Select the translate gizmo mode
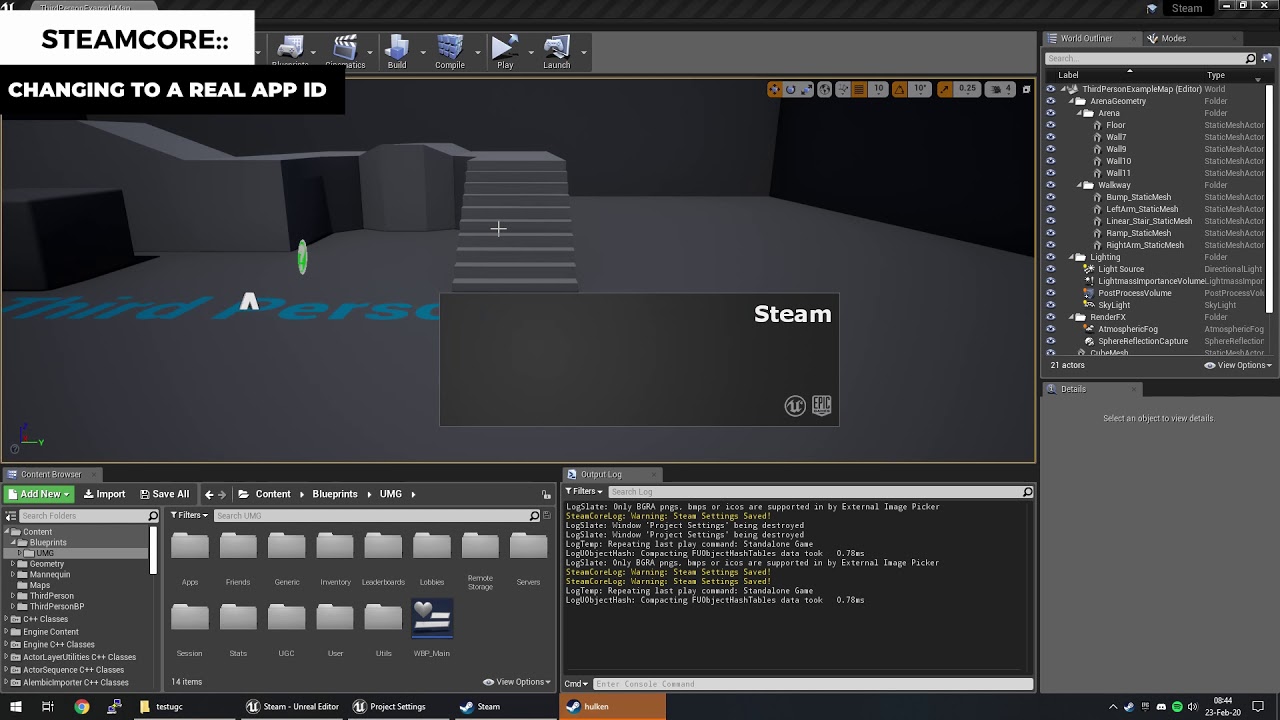This screenshot has height=720, width=1280. click(774, 89)
